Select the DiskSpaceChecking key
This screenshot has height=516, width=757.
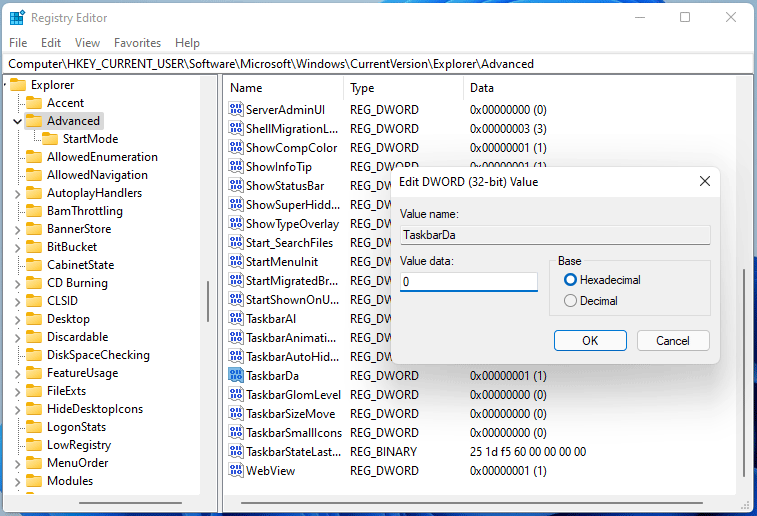pyautogui.click(x=98, y=355)
